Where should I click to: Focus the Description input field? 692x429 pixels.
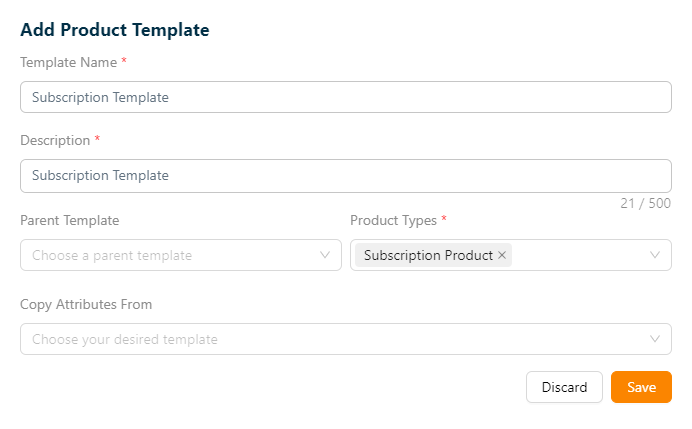pos(345,175)
